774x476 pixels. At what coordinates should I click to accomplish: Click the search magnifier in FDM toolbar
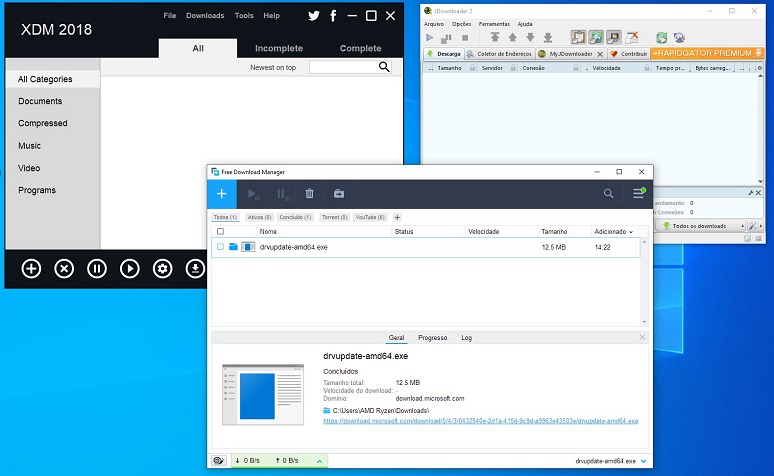(x=608, y=194)
